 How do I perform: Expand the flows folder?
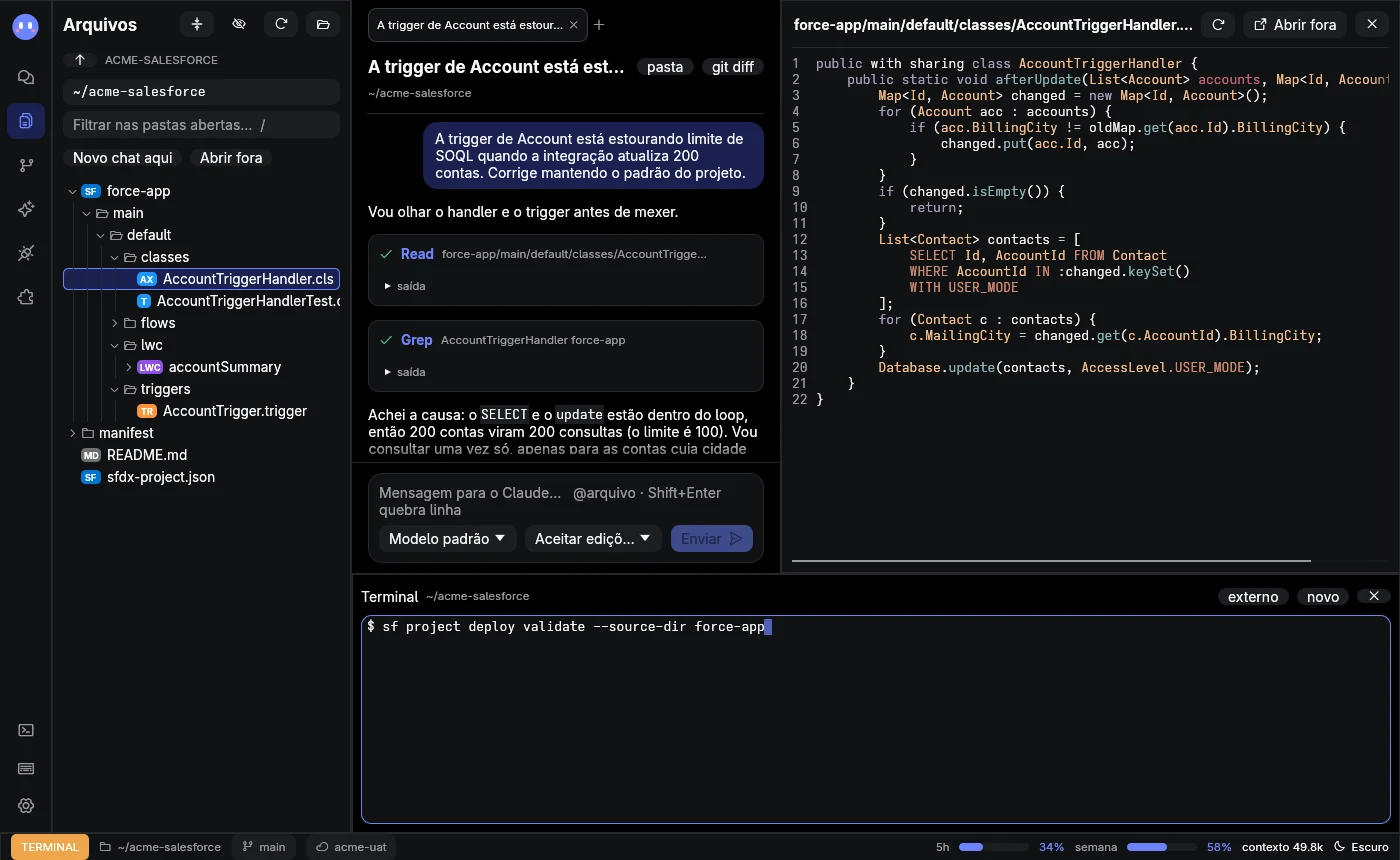(x=115, y=323)
